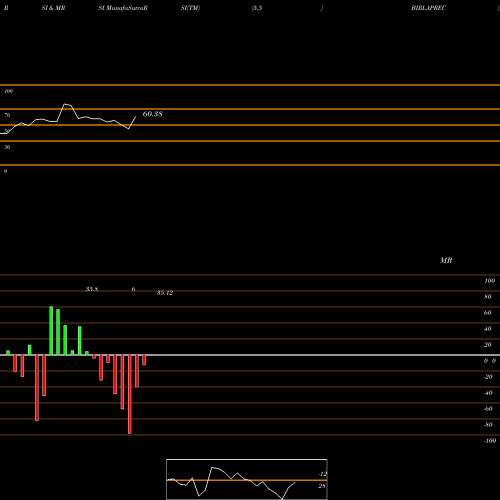Screen dimensions: 500x500
Task: Click the SI & MR header label
Action: tap(53, 8)
